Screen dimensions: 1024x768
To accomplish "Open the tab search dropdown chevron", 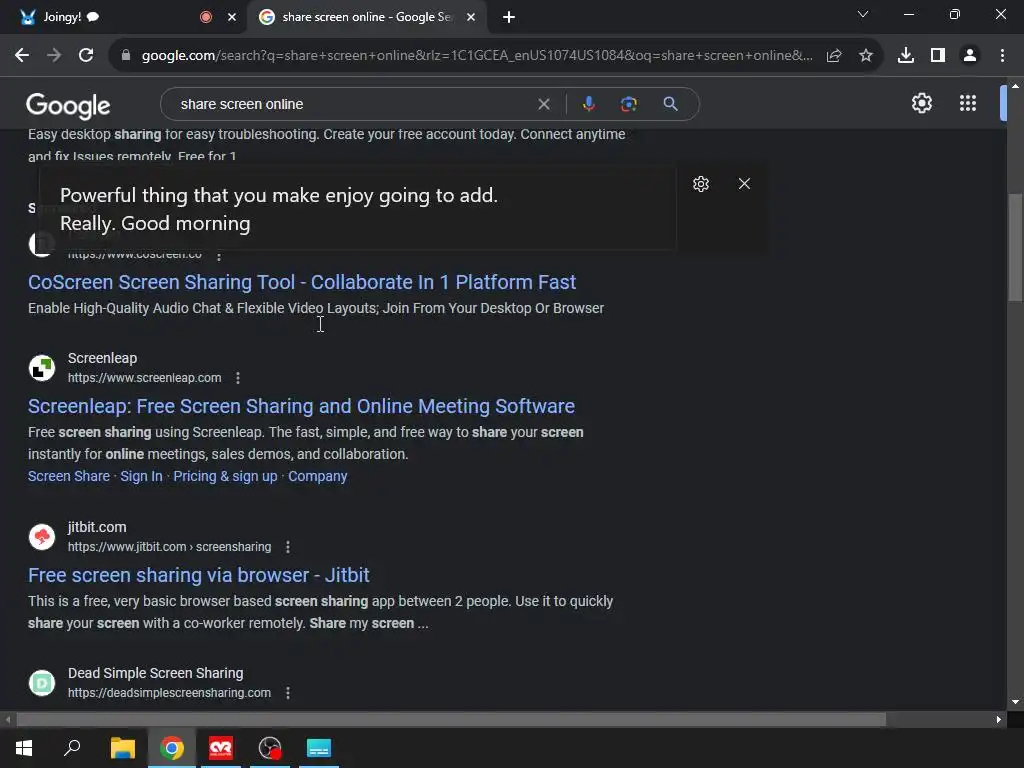I will pyautogui.click(x=863, y=14).
